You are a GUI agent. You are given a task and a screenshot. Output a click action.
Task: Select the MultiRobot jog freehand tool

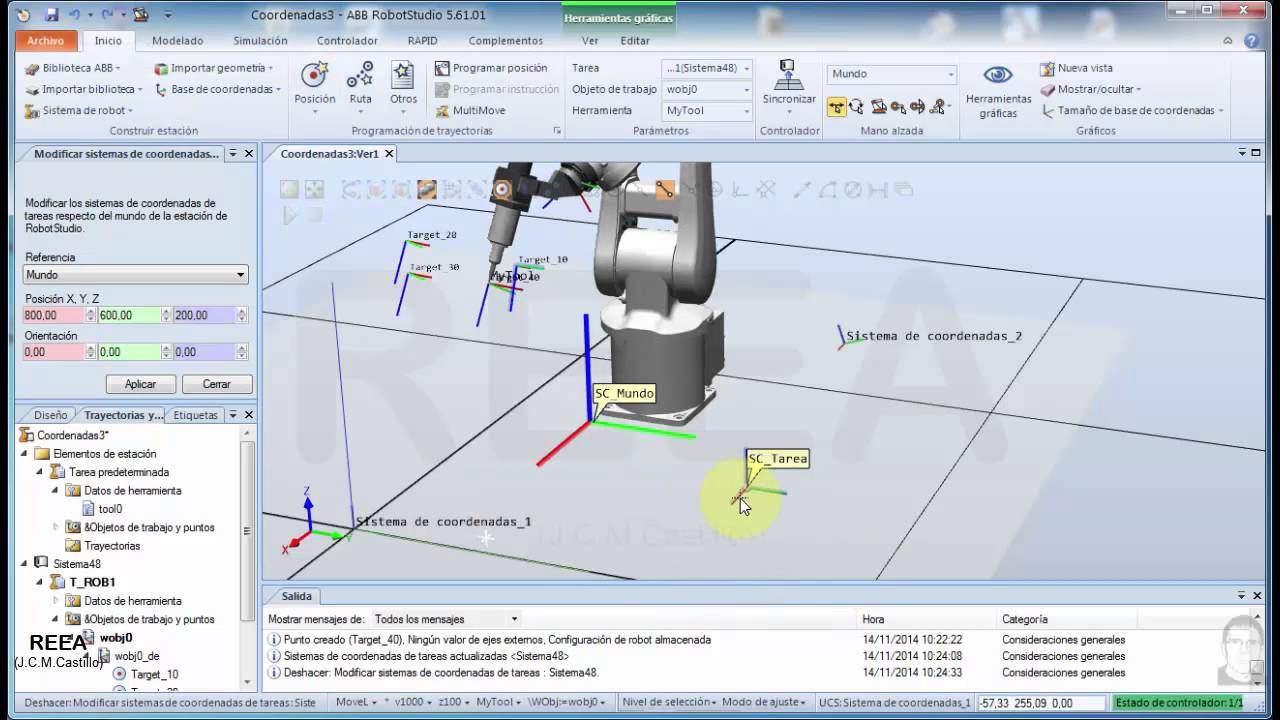coord(938,106)
